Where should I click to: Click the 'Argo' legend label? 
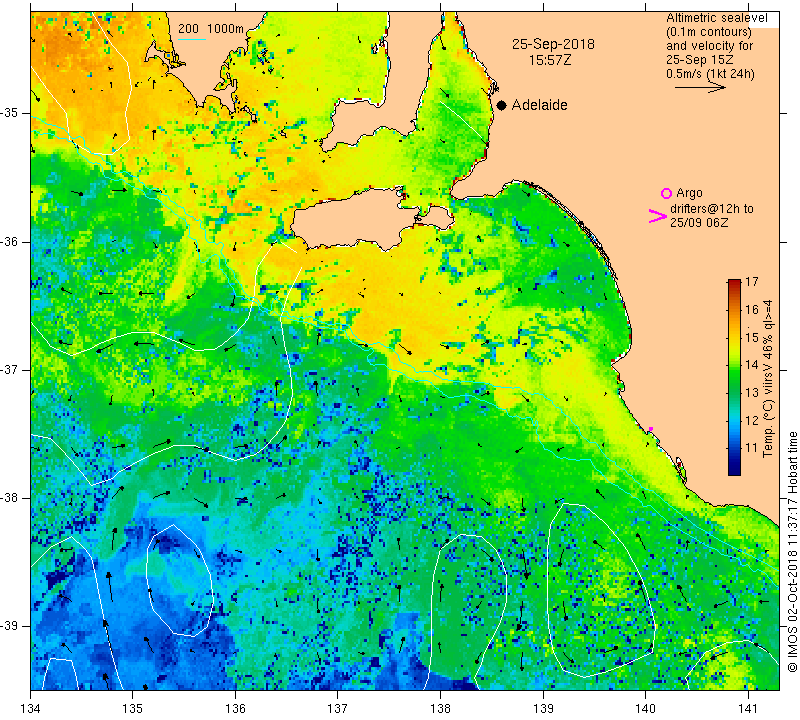(689, 193)
